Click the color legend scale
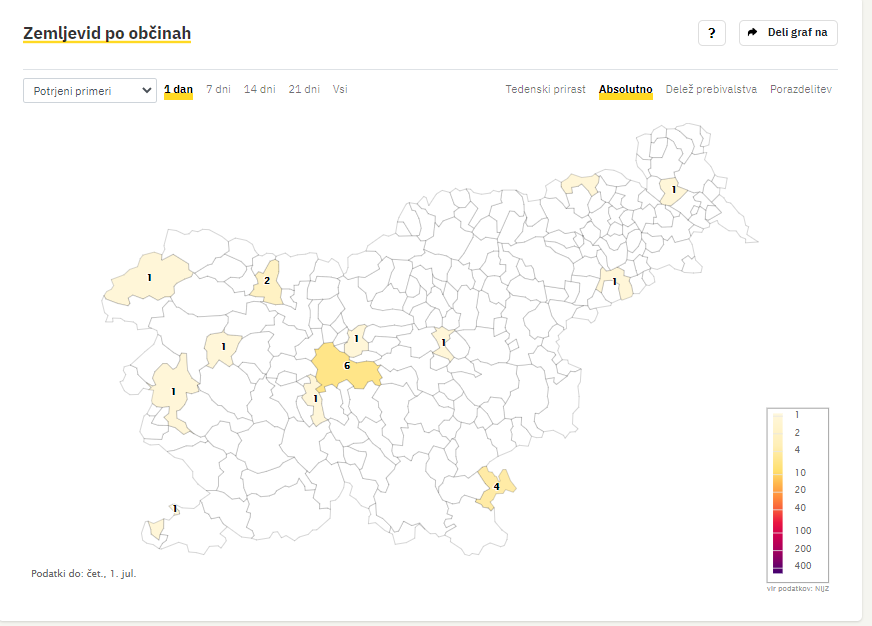The image size is (872, 626). [x=778, y=492]
